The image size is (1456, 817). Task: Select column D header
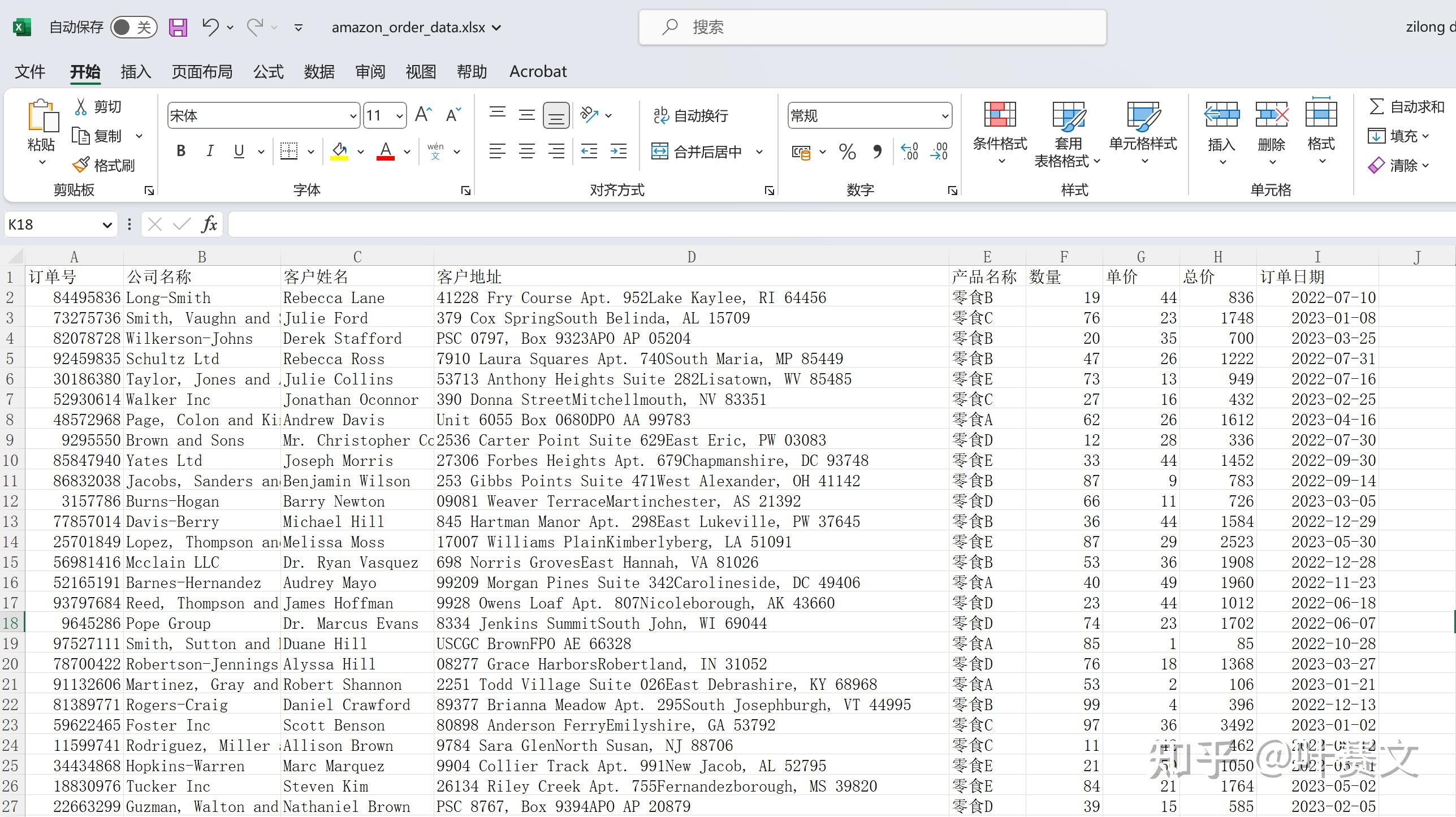point(692,257)
